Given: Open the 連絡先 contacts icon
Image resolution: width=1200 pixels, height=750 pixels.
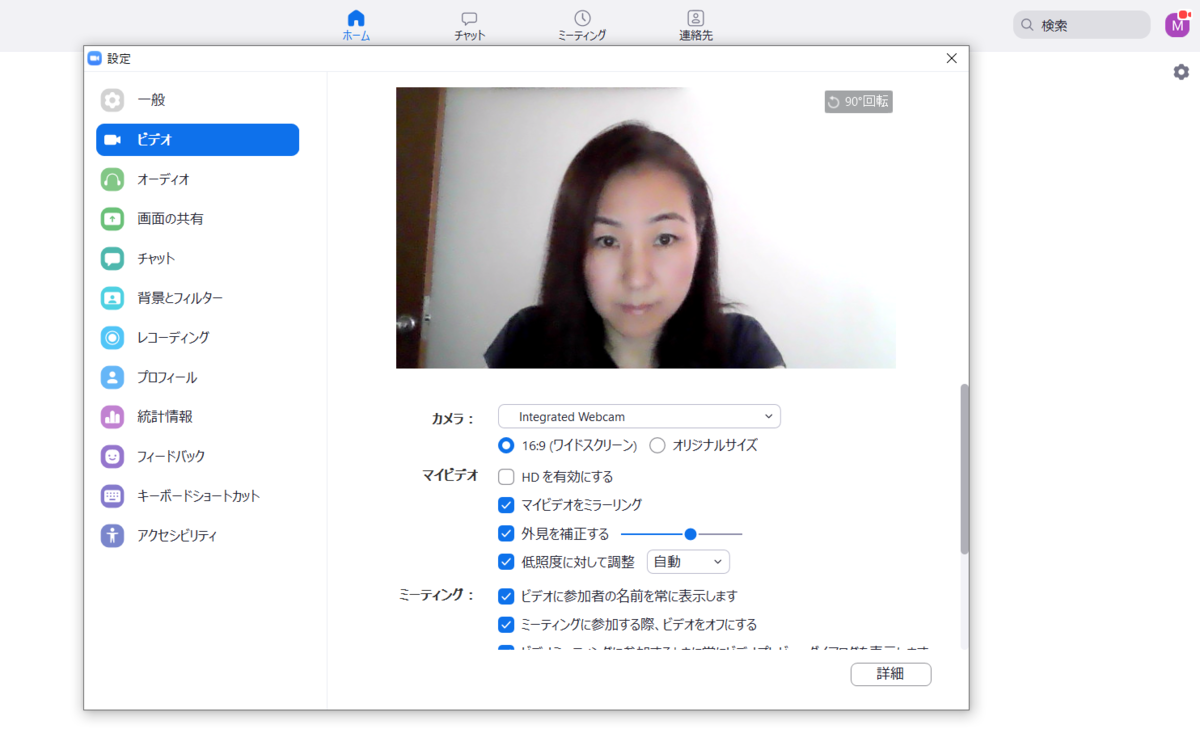Looking at the screenshot, I should click(696, 18).
